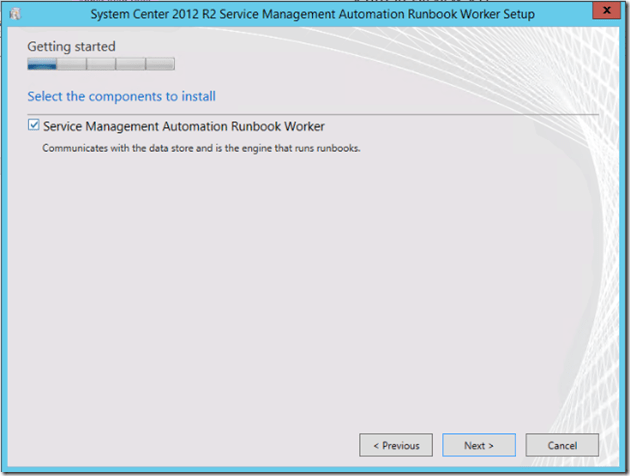Screen dimensions: 630x476
Task: Select the first highlighted progress step segment
Action: (x=42, y=64)
